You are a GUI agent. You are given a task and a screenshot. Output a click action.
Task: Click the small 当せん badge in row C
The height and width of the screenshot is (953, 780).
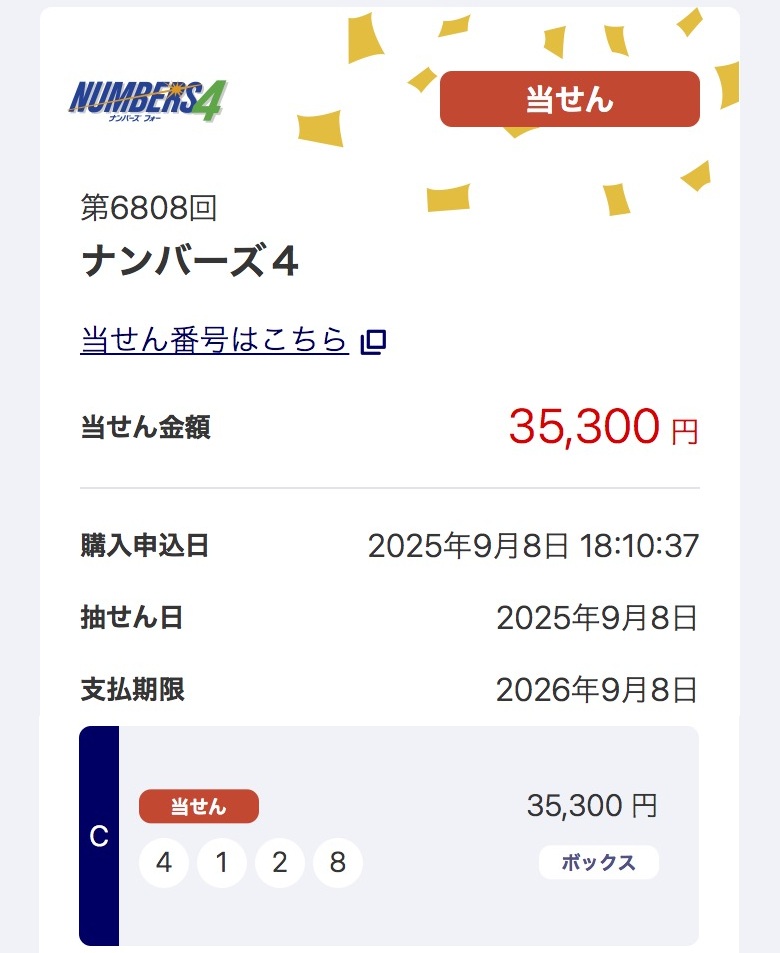point(198,806)
